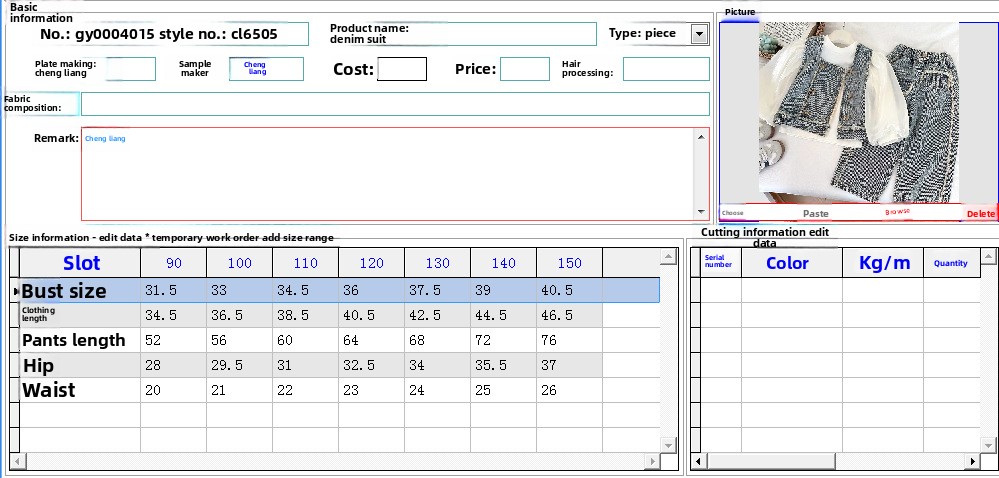The height and width of the screenshot is (478, 999).
Task: Click the Paste picture button
Action: click(x=816, y=213)
